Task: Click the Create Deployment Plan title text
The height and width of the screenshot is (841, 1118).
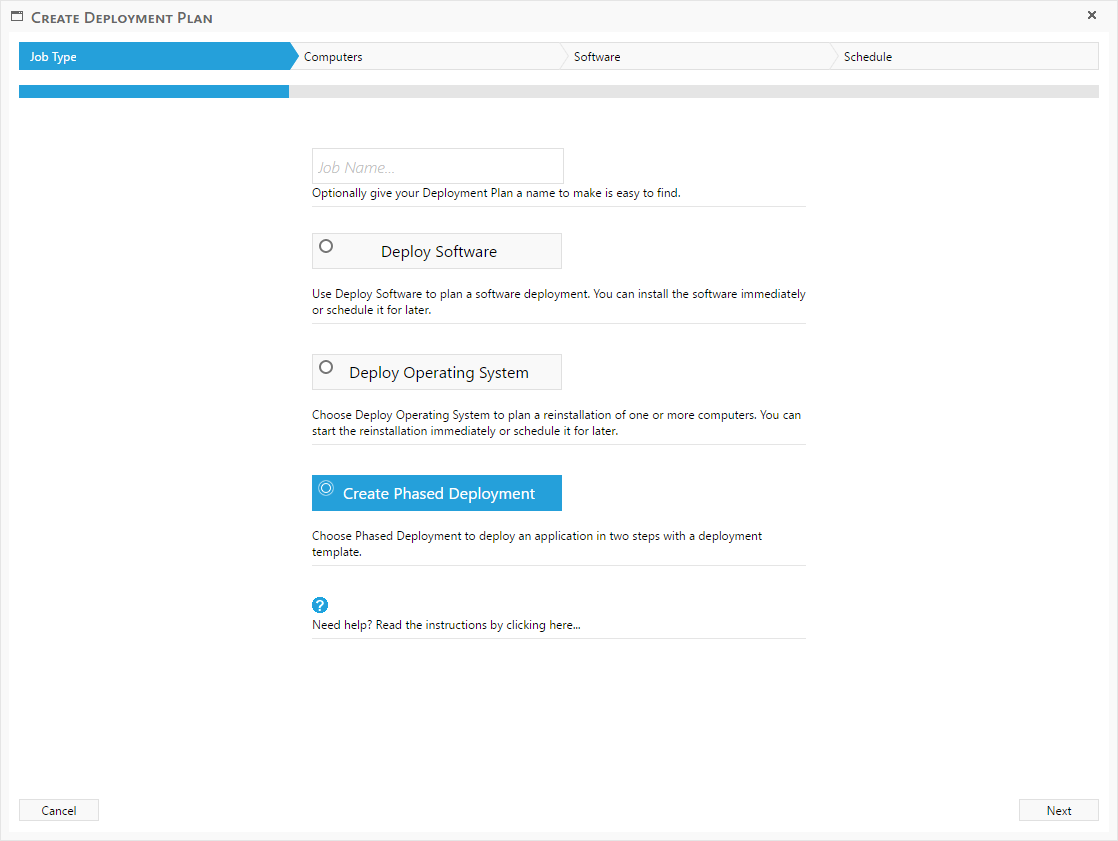Action: click(122, 18)
